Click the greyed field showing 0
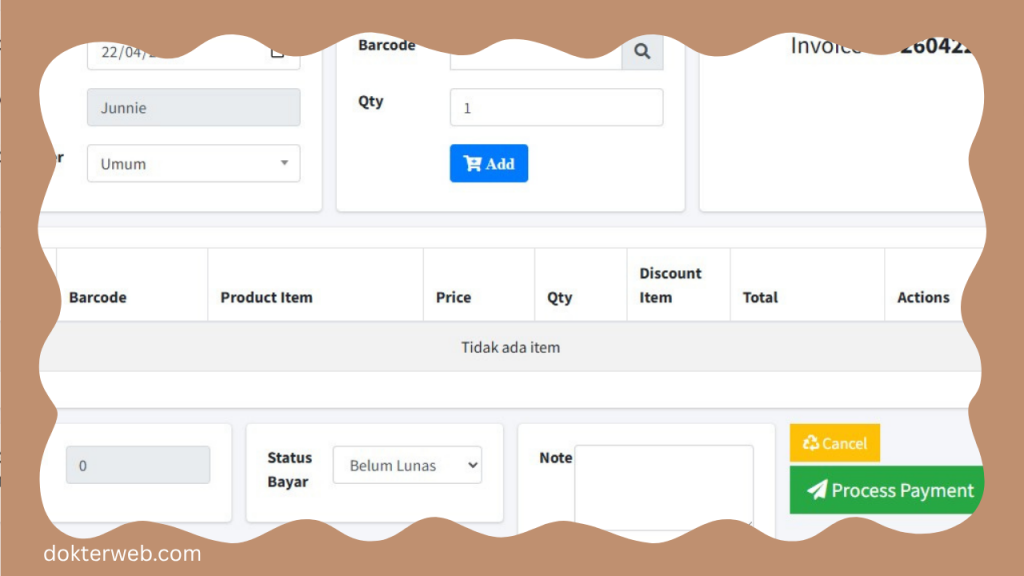The width and height of the screenshot is (1024, 576). pyautogui.click(x=138, y=465)
